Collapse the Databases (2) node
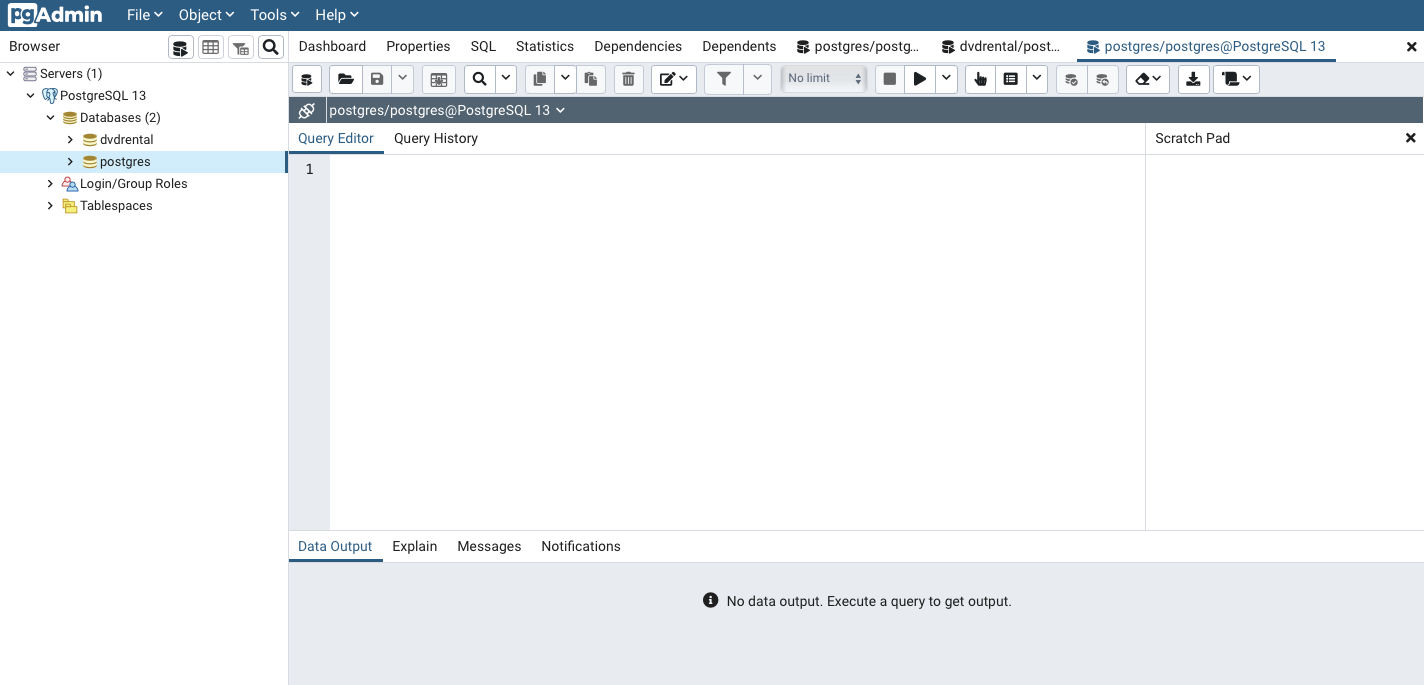Screen dimensions: 1424x685 [x=50, y=118]
